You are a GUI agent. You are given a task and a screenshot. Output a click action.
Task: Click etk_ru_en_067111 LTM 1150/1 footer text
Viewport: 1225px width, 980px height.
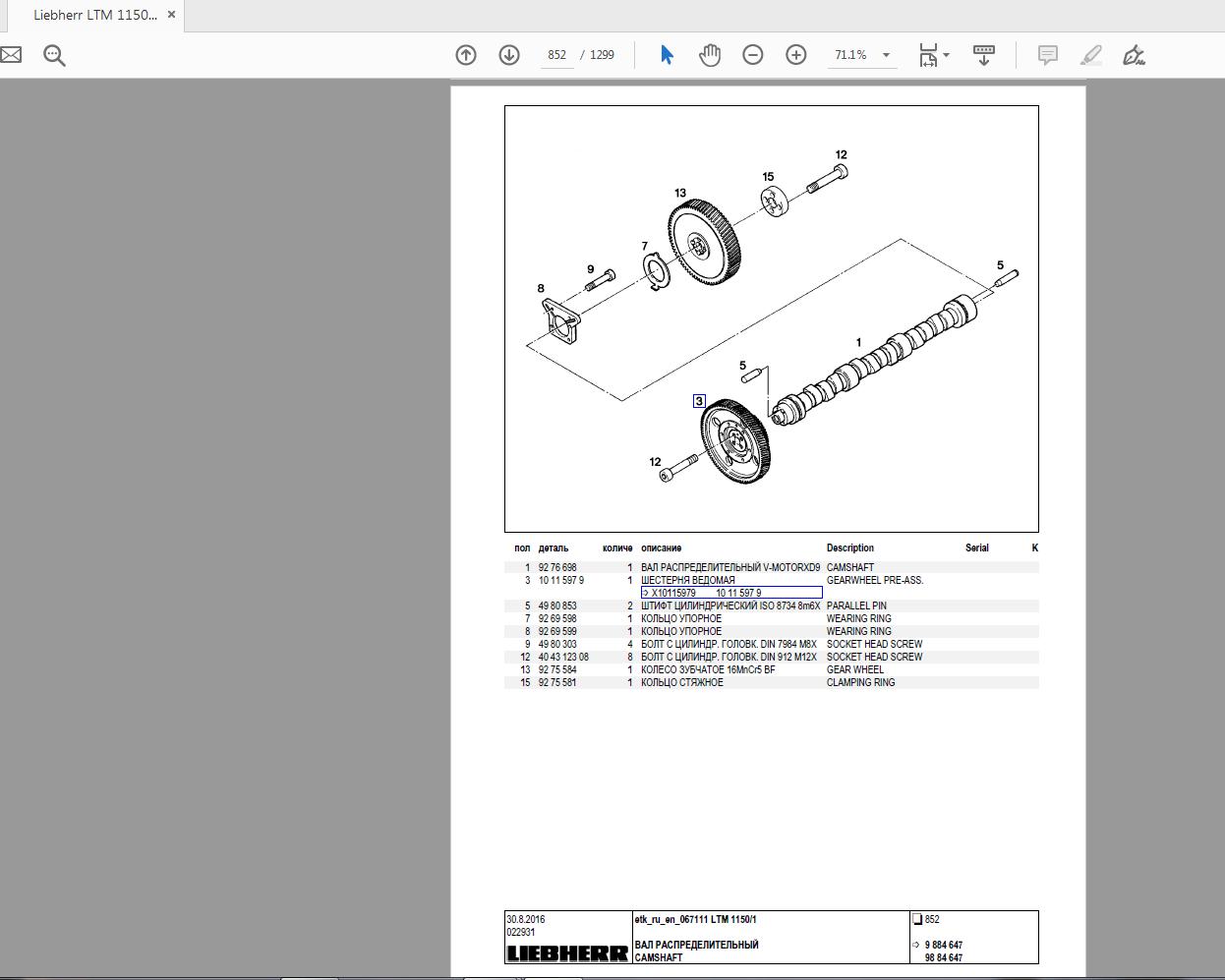(696, 920)
